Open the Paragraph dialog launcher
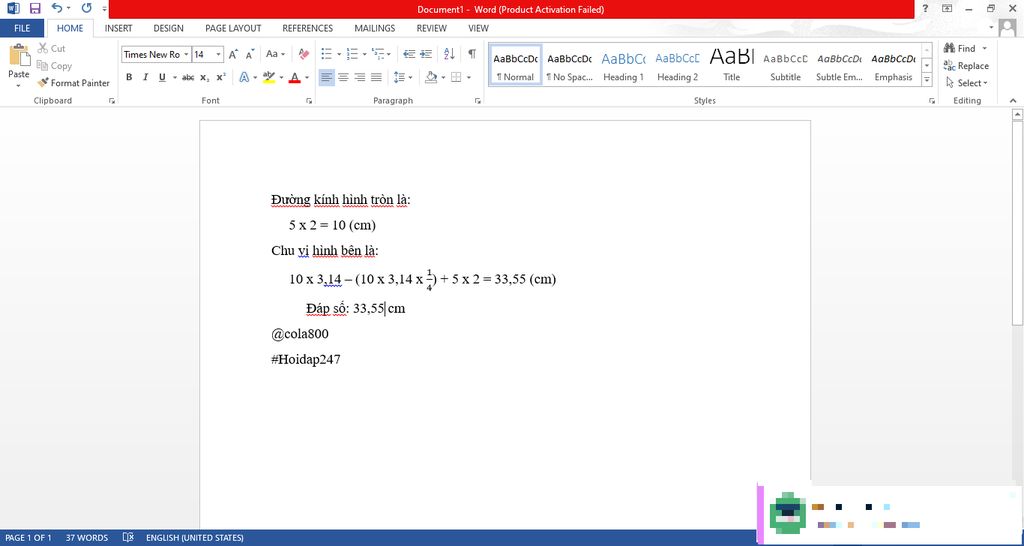The height and width of the screenshot is (546, 1024). 478,101
